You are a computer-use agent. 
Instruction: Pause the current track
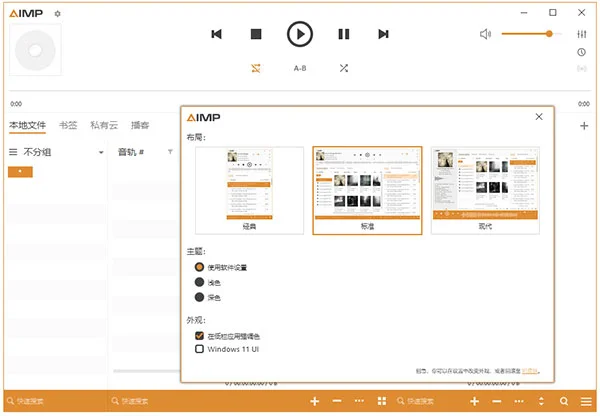[344, 34]
